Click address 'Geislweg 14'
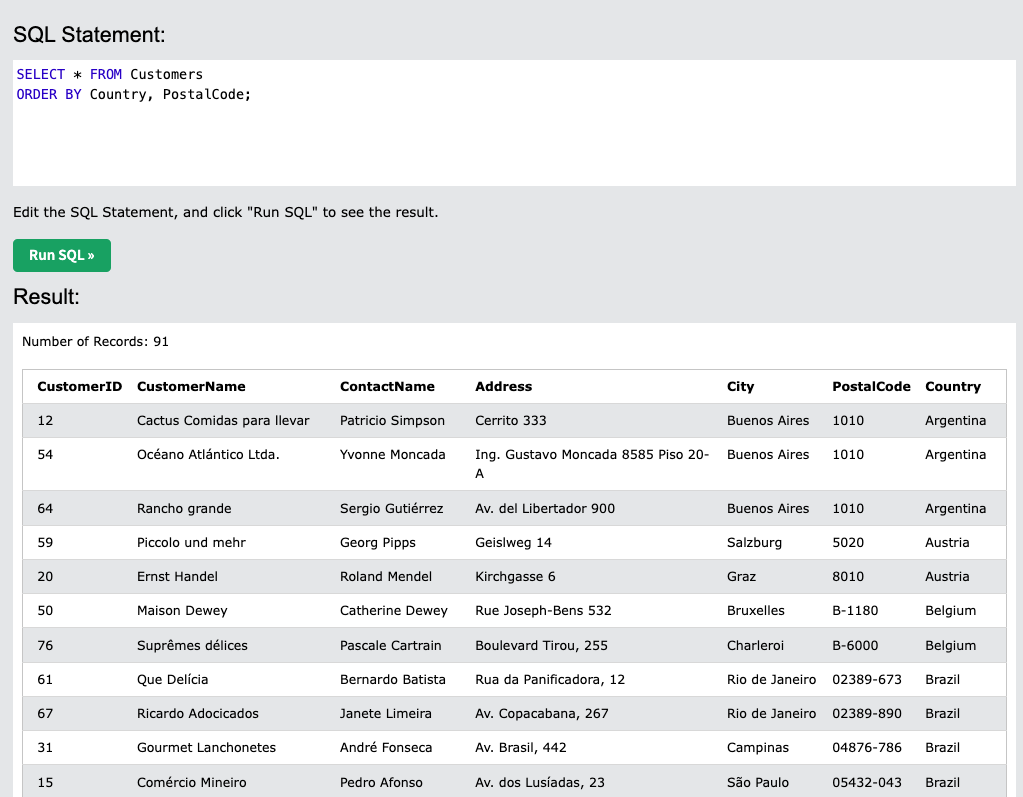Image resolution: width=1023 pixels, height=797 pixels. [513, 543]
